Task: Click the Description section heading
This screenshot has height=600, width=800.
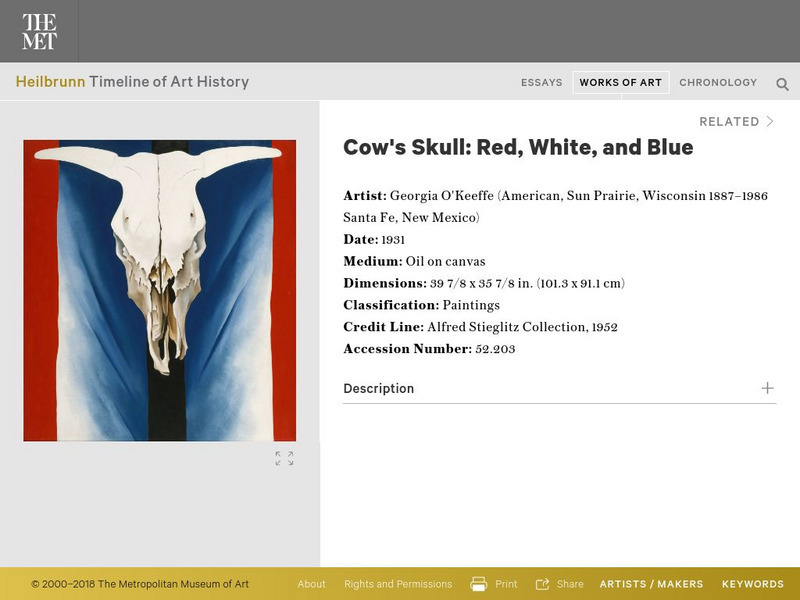Action: [x=379, y=388]
